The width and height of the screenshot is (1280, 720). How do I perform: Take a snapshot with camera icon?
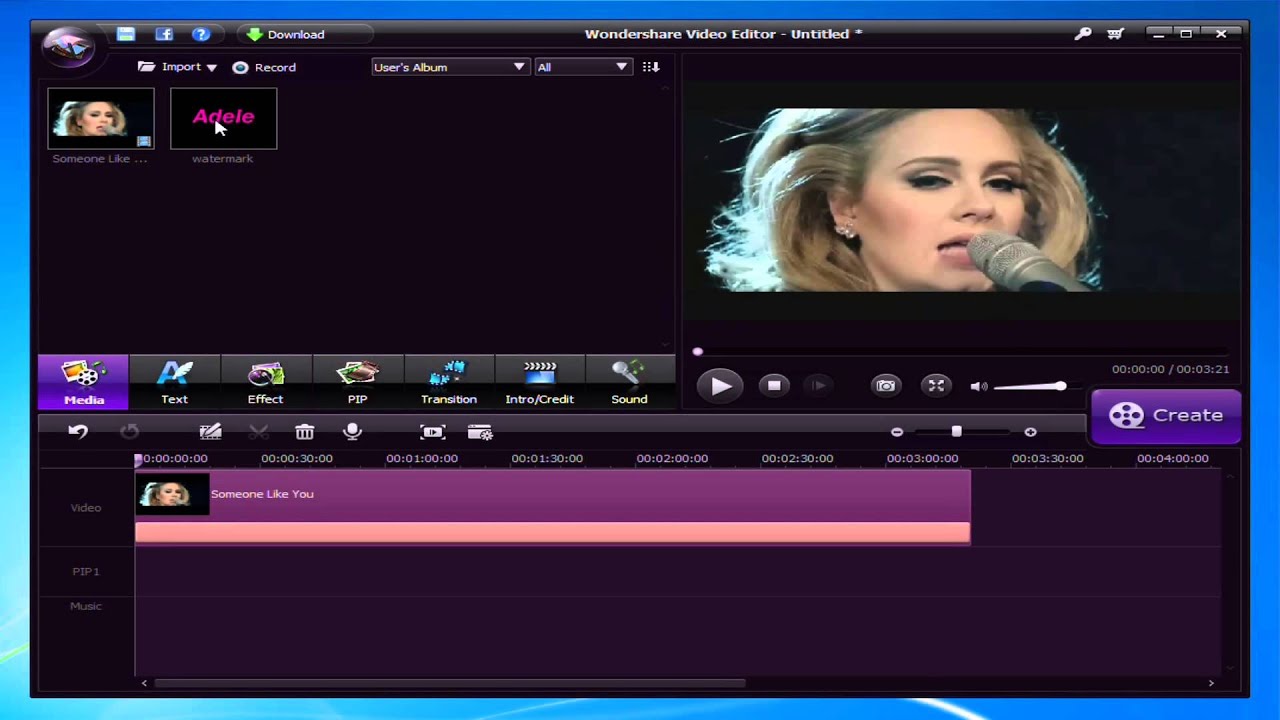click(886, 386)
